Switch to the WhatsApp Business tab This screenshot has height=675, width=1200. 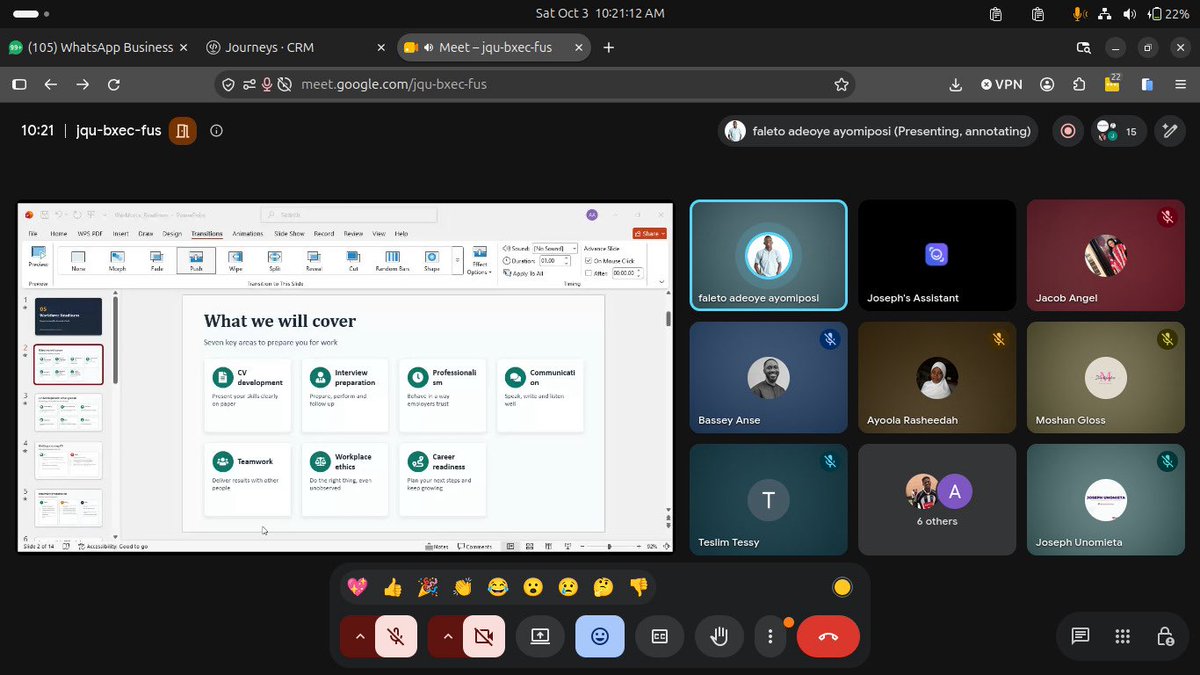97,47
